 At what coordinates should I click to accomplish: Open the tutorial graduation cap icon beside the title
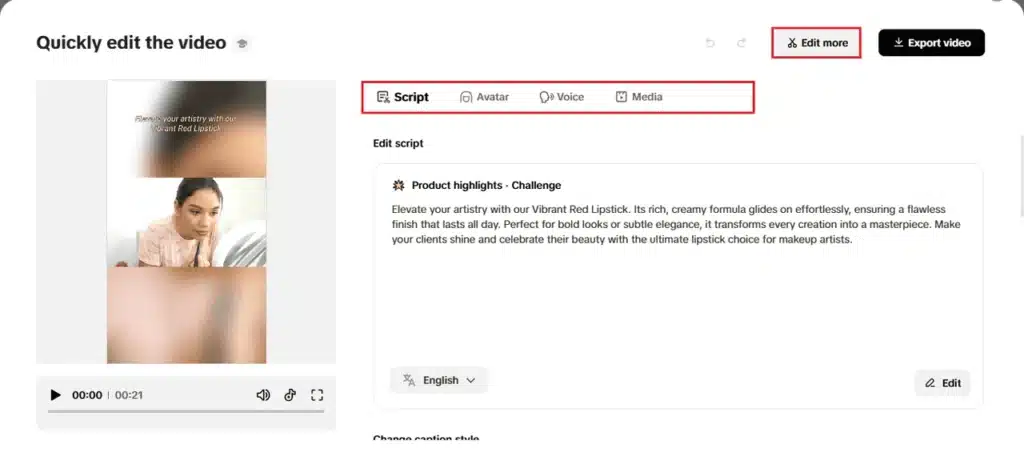[242, 44]
